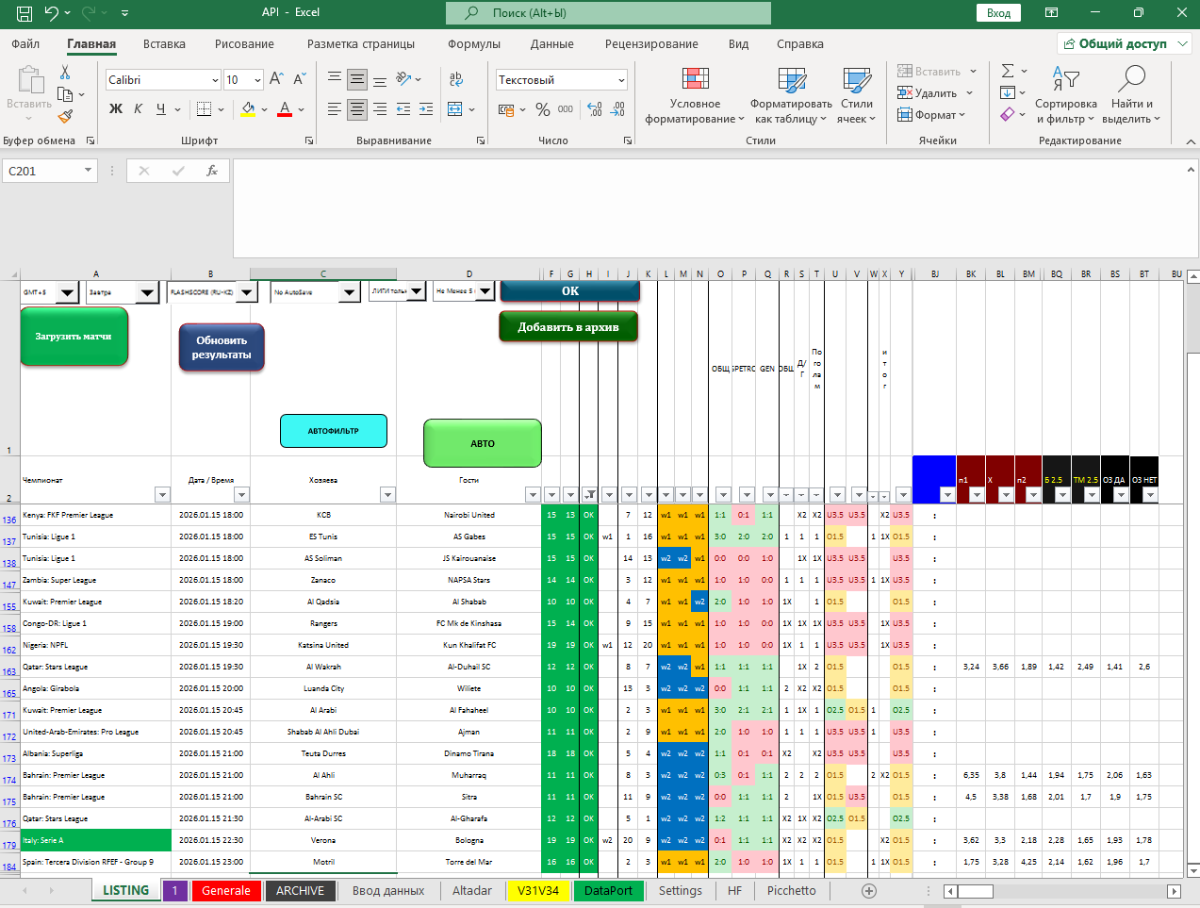Click the green АВТО button

coord(482,443)
